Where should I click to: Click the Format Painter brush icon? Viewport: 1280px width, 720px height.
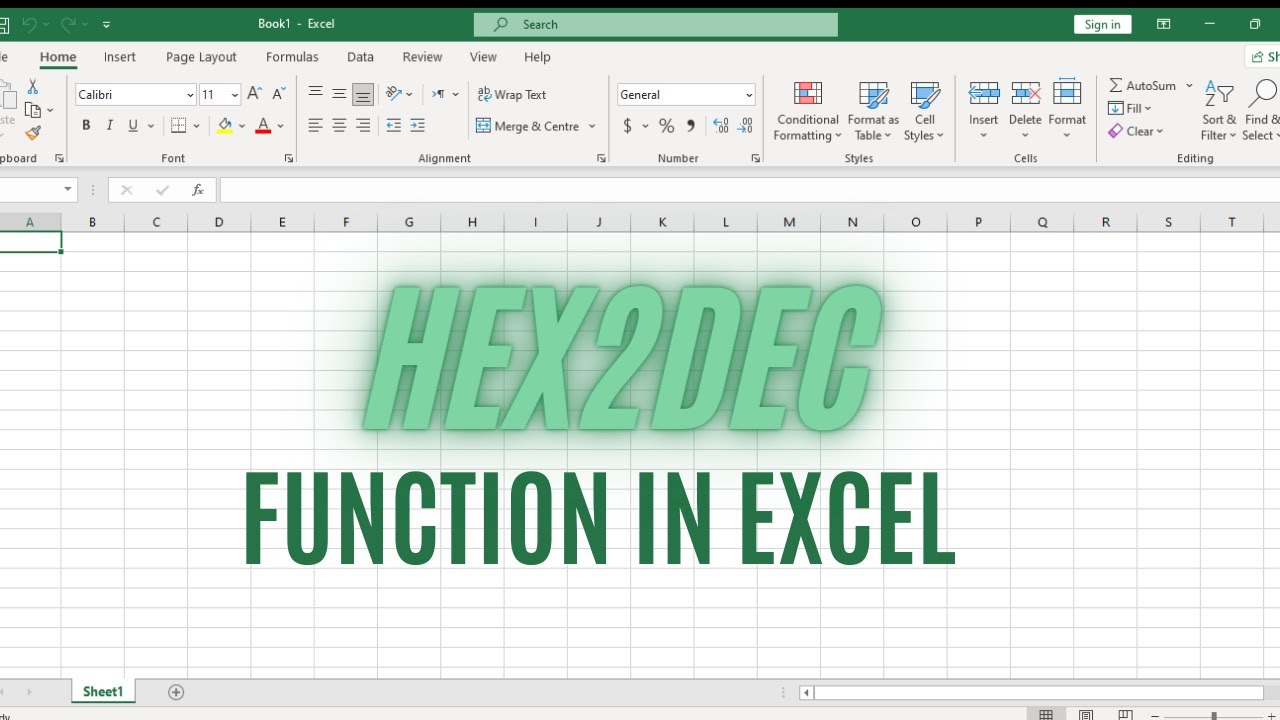(x=33, y=133)
